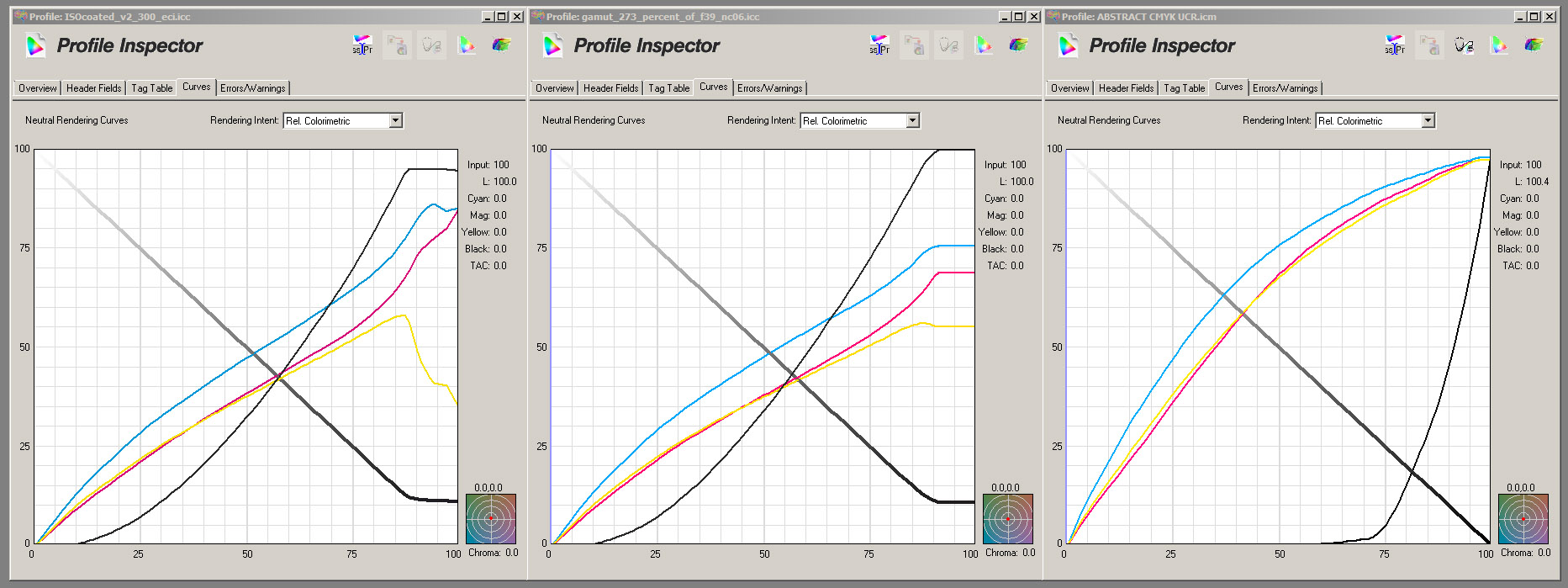This screenshot has width=1568, height=588.
Task: Open 3D gamut viewer in ISOcoated window
Action: coord(502,45)
